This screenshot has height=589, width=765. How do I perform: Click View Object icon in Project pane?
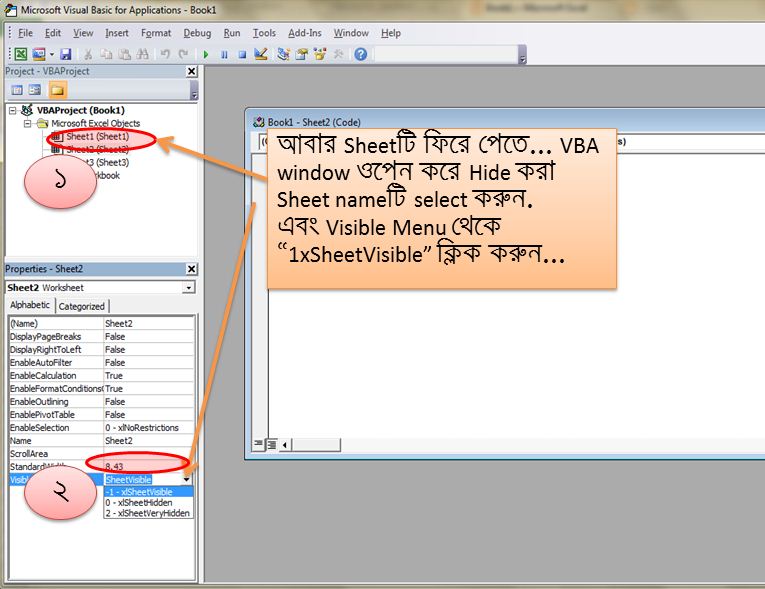point(35,90)
